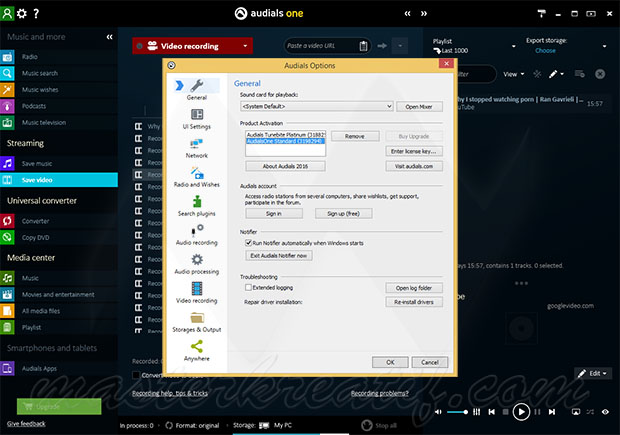
Task: Click Re-install drivers button
Action: coord(414,302)
